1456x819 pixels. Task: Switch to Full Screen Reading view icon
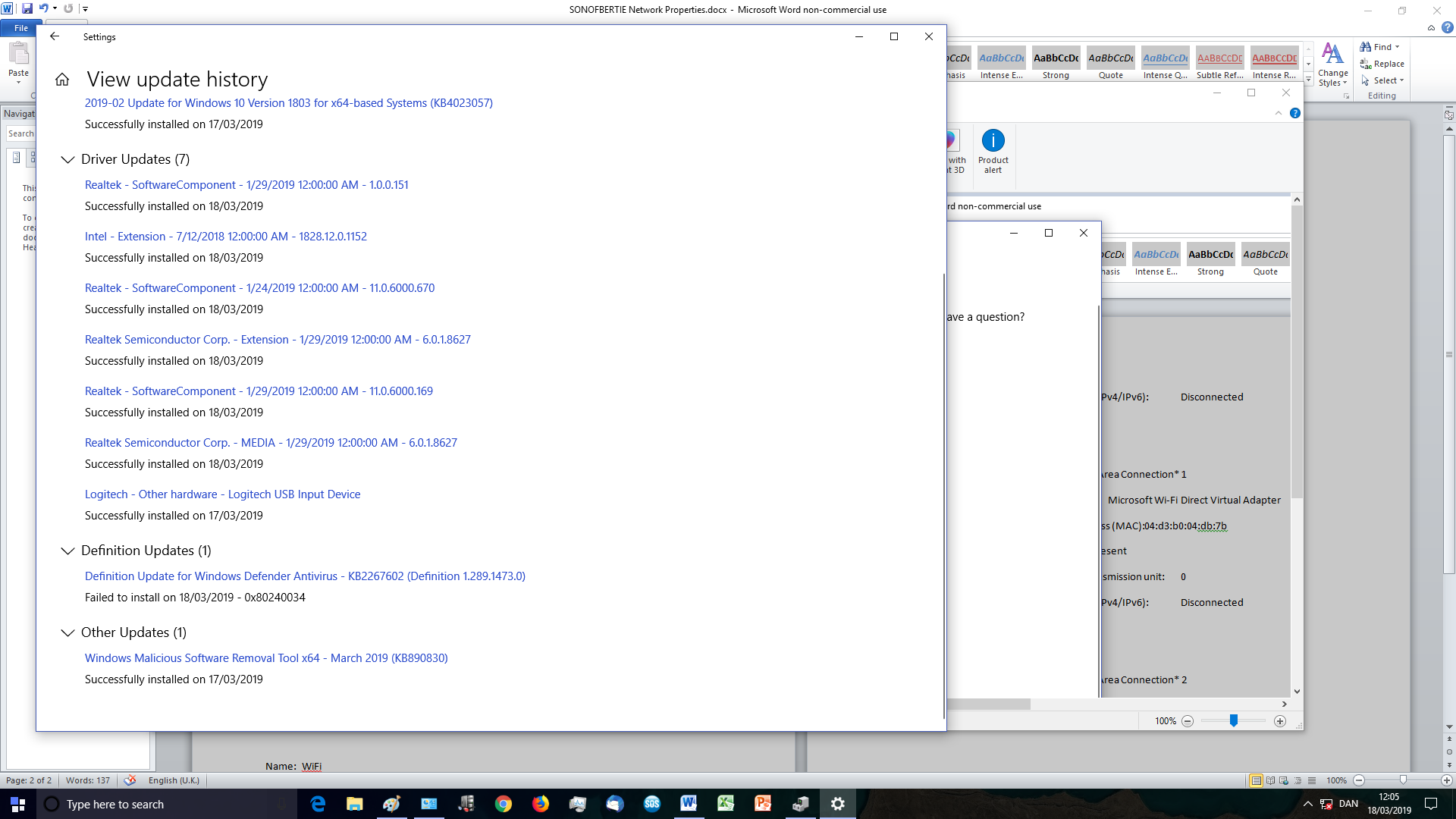(x=1270, y=780)
